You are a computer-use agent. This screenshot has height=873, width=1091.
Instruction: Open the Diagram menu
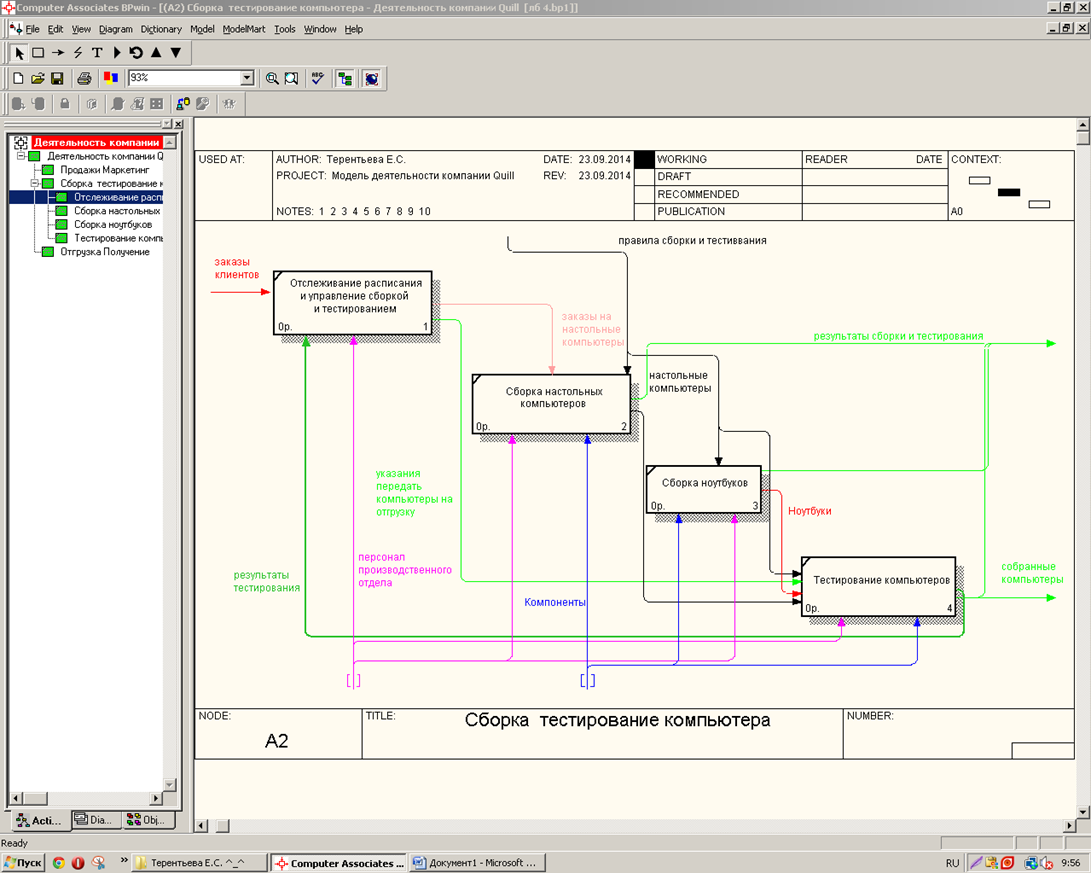pos(115,29)
